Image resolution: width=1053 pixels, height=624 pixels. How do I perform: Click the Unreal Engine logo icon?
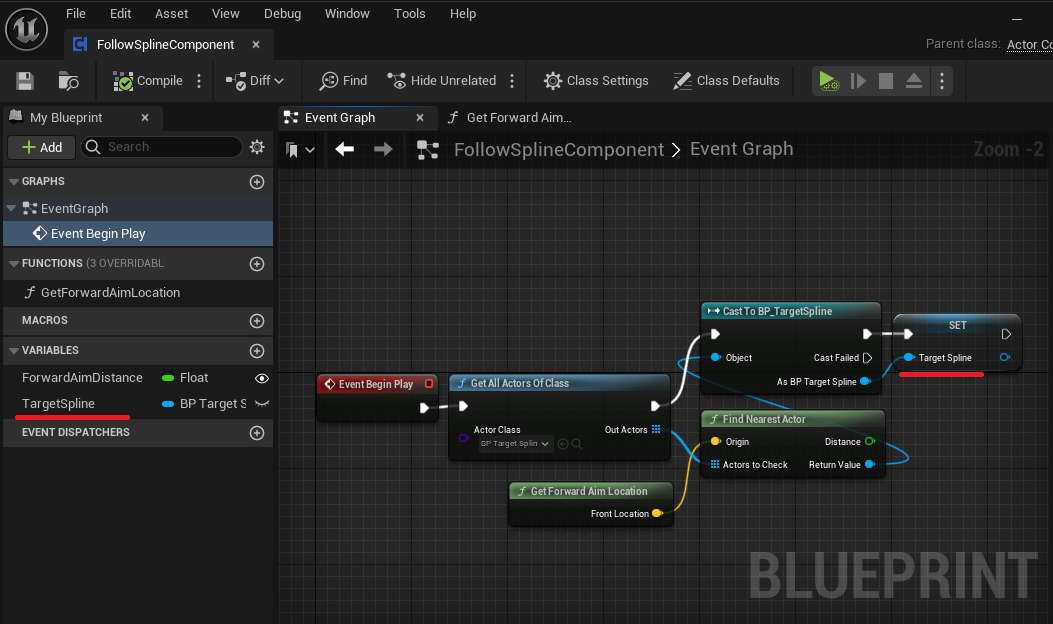[26, 30]
